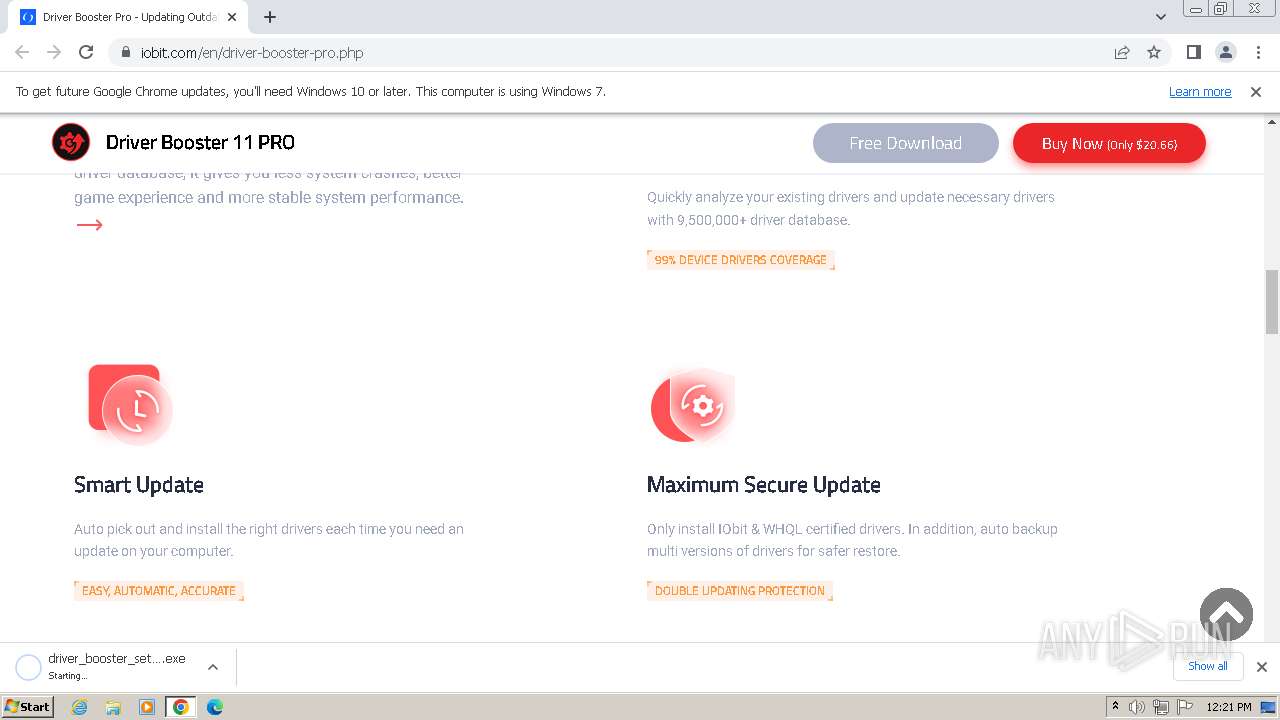Open the Windows Start menu
The image size is (1280, 720).
point(28,707)
